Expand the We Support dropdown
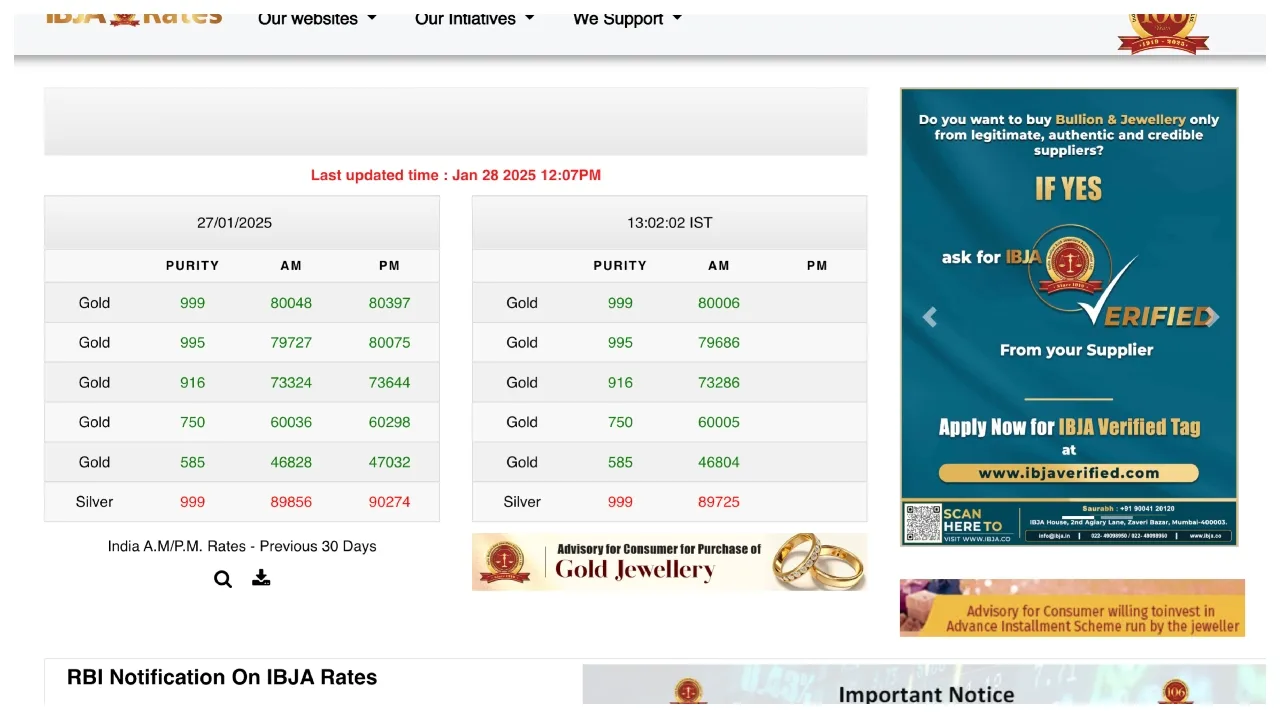Image resolution: width=1280 pixels, height=718 pixels. (627, 19)
